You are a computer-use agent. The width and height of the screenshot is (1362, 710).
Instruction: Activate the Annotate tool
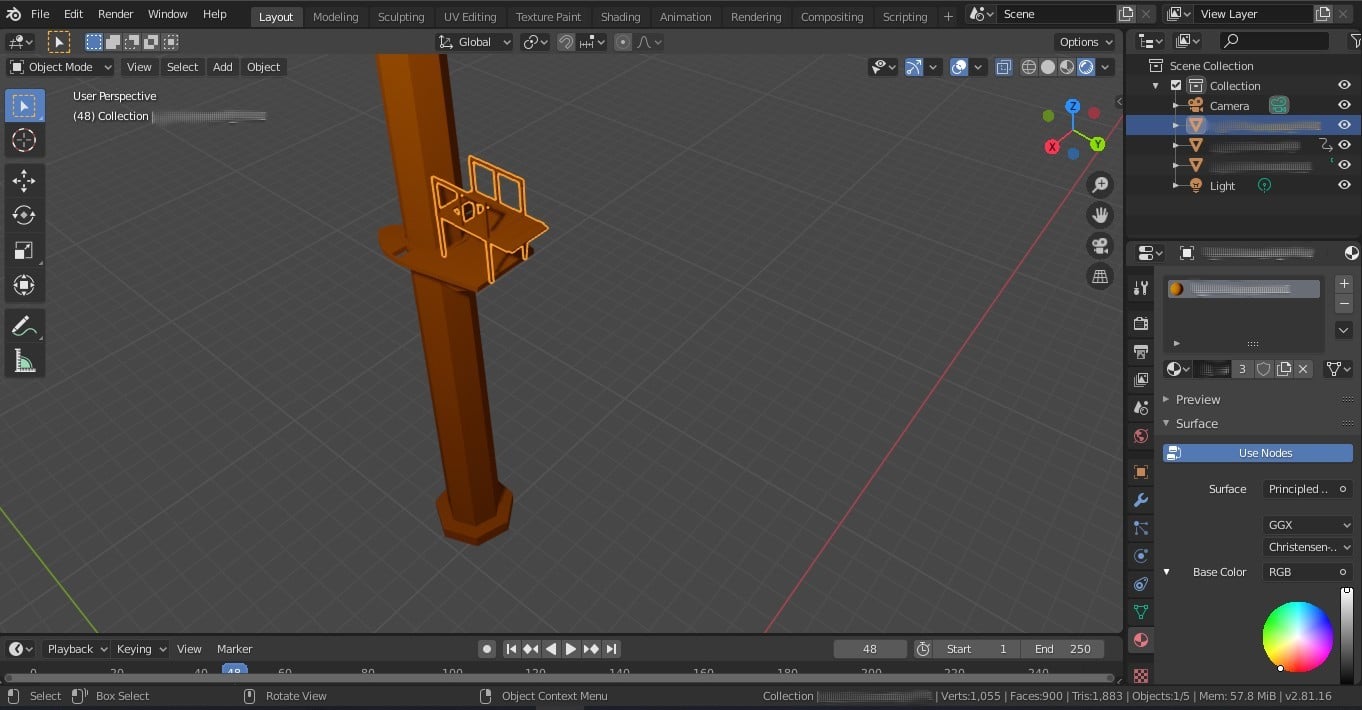coord(24,325)
